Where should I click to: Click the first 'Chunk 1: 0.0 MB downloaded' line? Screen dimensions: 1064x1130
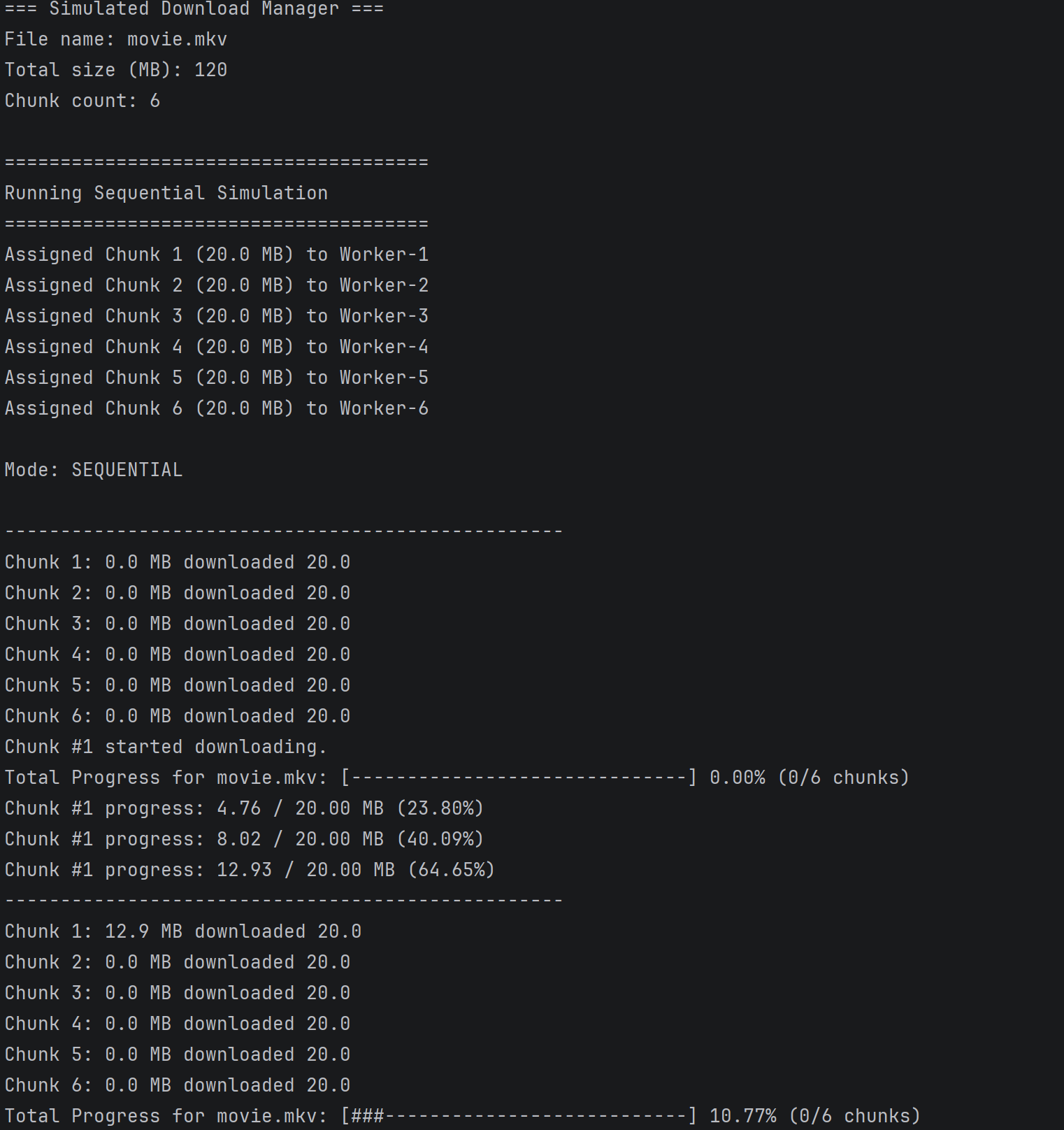178,562
